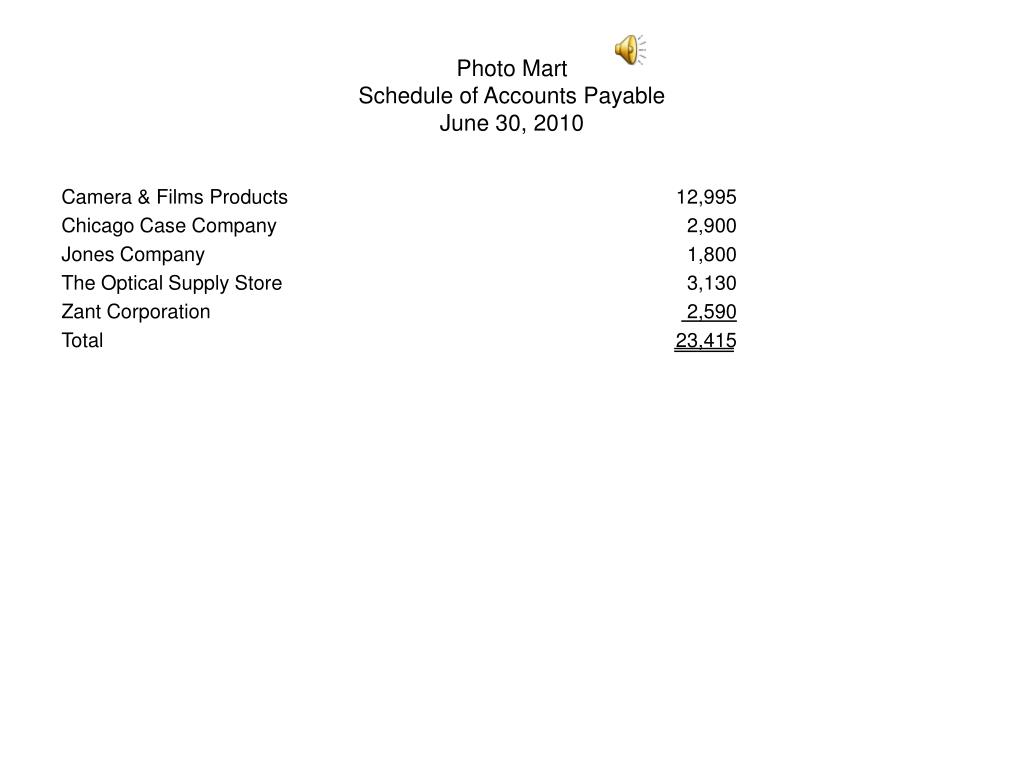This screenshot has width=1024, height=768.
Task: Click the 12,995 amount
Action: 706,197
